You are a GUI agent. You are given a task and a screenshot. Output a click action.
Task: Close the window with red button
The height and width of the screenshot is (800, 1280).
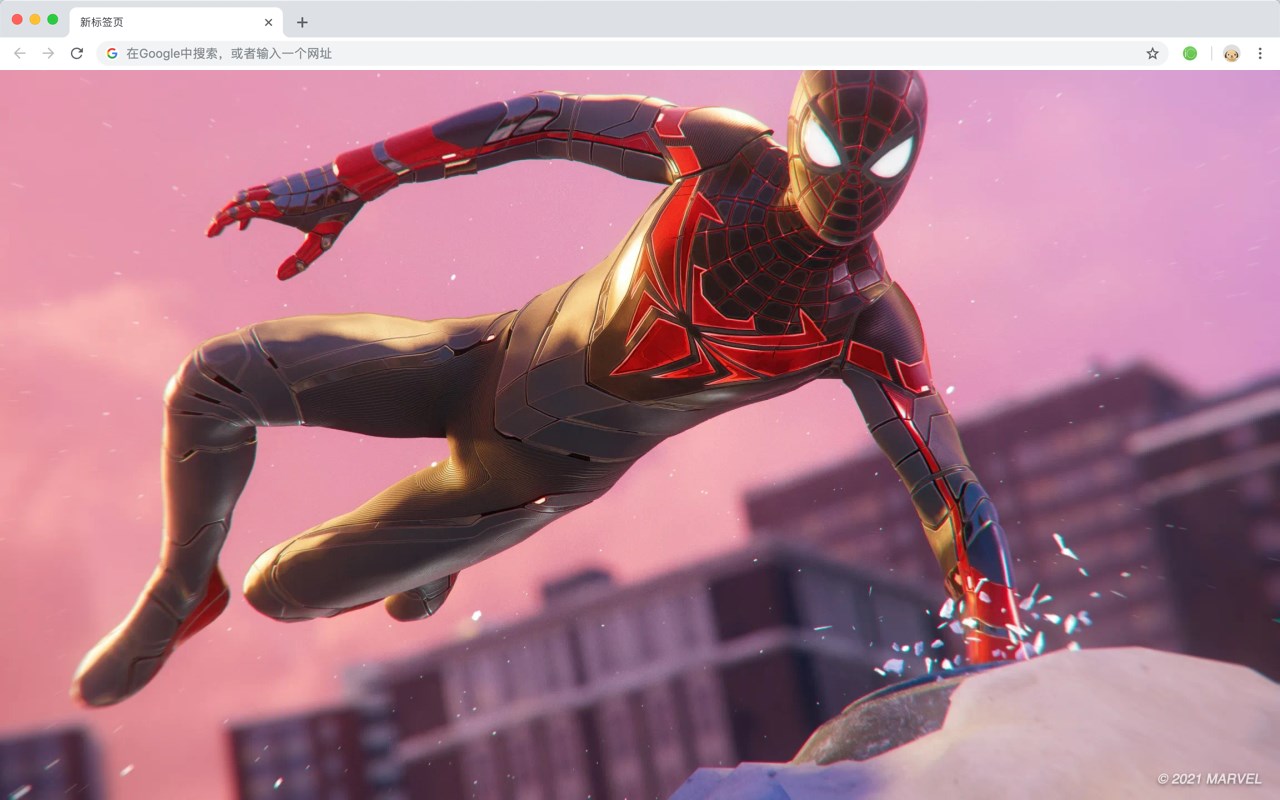click(17, 19)
